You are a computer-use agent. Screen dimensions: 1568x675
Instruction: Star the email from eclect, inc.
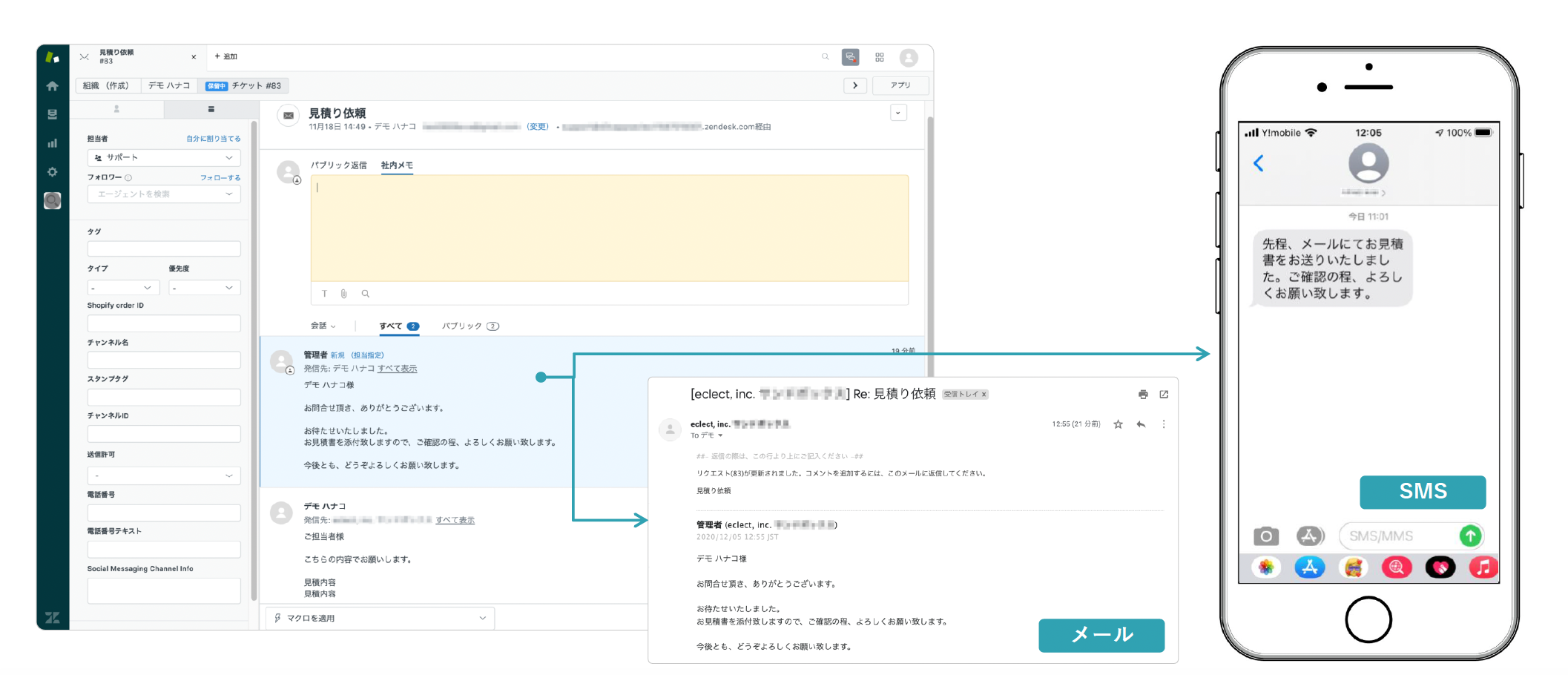pyautogui.click(x=1118, y=424)
